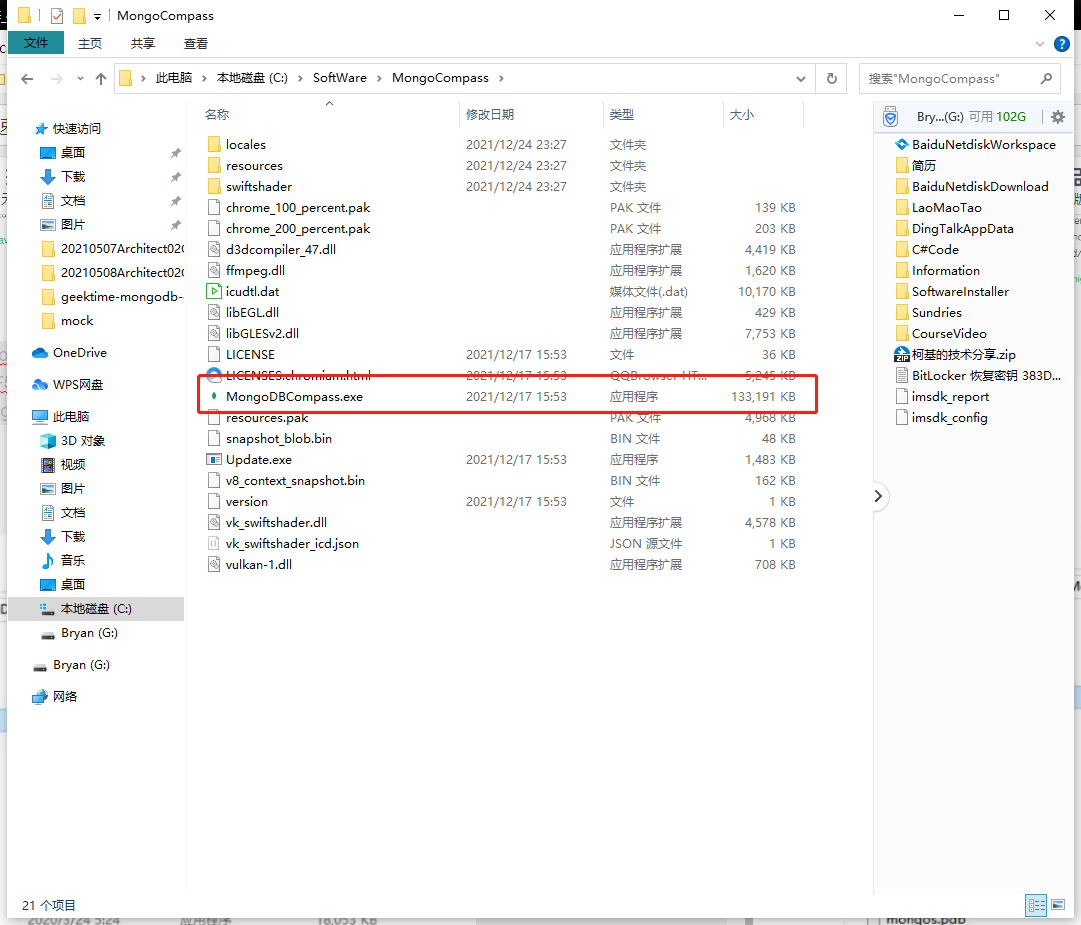Open the recent locations dropdown arrow
The width and height of the screenshot is (1081, 925).
point(80,79)
